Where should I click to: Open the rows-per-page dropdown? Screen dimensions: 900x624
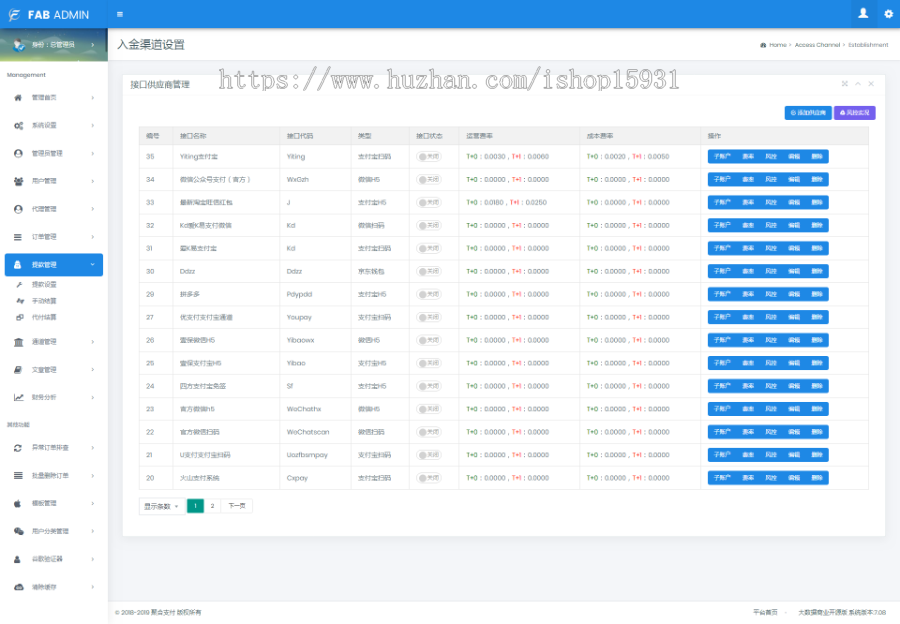161,506
